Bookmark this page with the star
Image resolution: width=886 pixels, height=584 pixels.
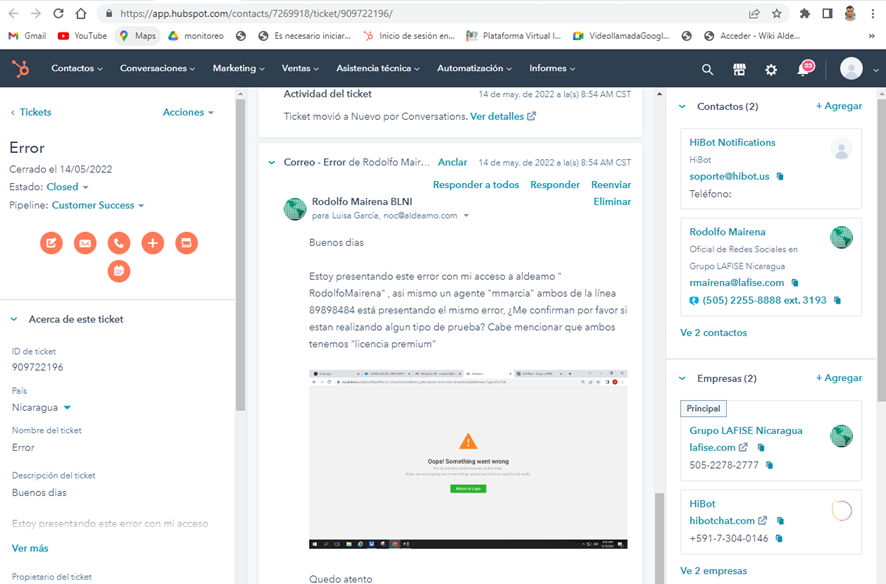(777, 14)
